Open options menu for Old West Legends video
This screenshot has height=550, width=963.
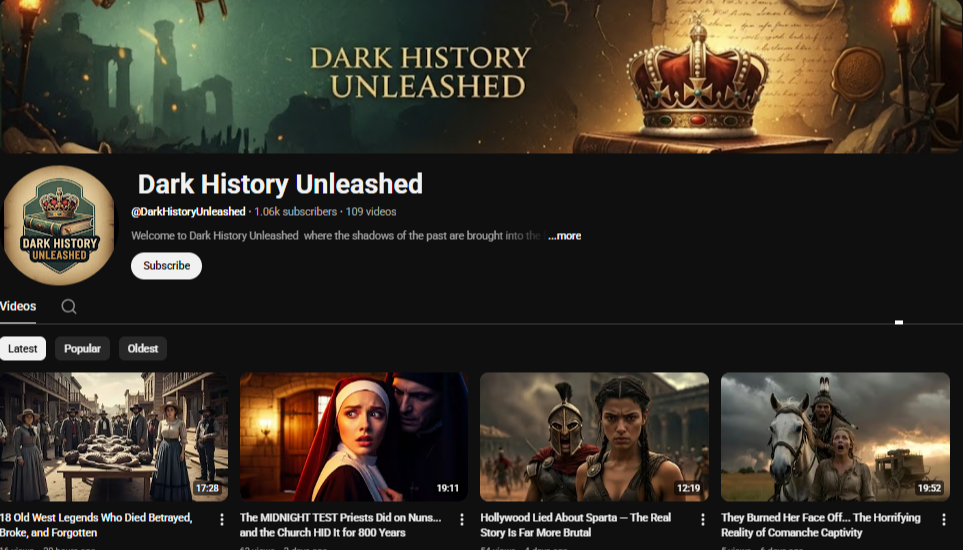221,520
